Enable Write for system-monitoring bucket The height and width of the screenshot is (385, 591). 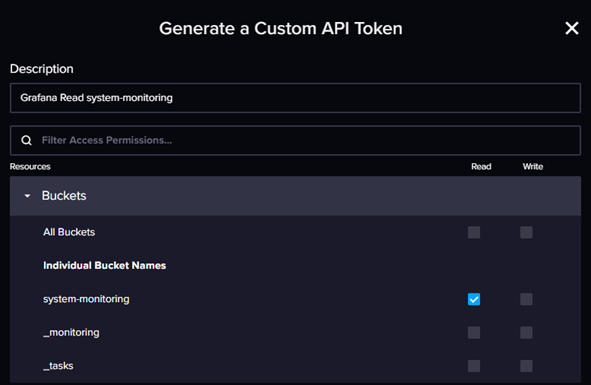[x=526, y=299]
